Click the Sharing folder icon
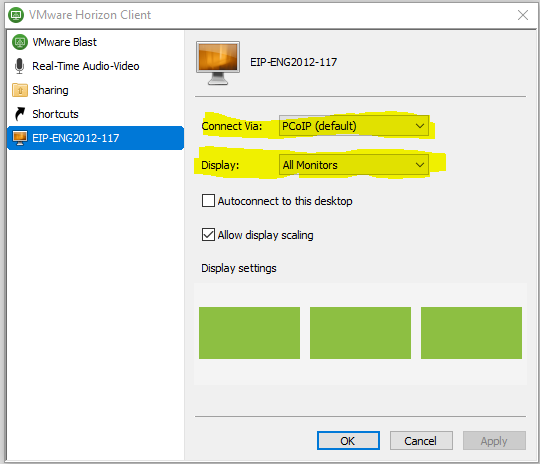The width and height of the screenshot is (540, 464). [20, 90]
